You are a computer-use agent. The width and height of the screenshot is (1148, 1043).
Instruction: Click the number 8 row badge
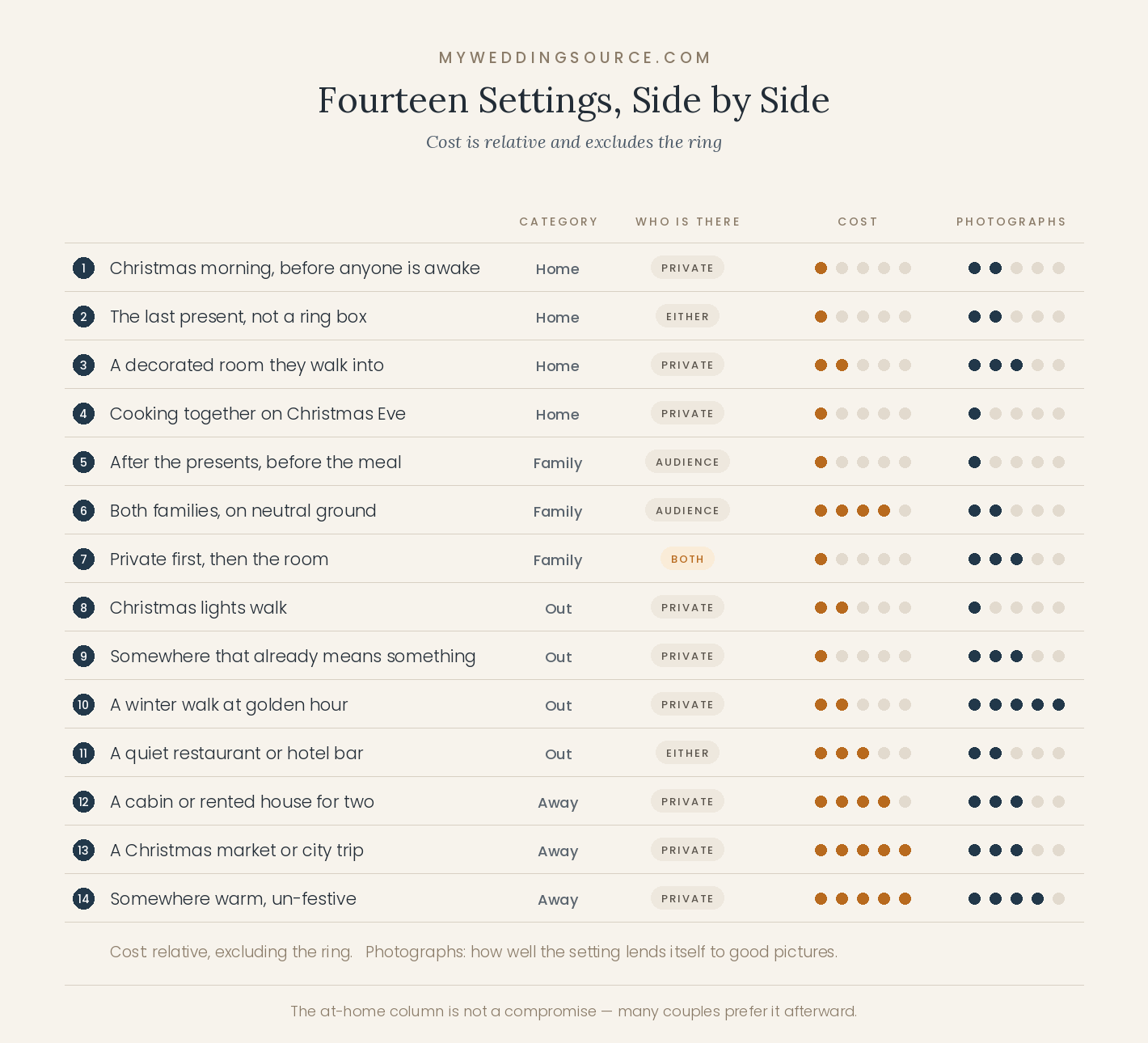[83, 607]
